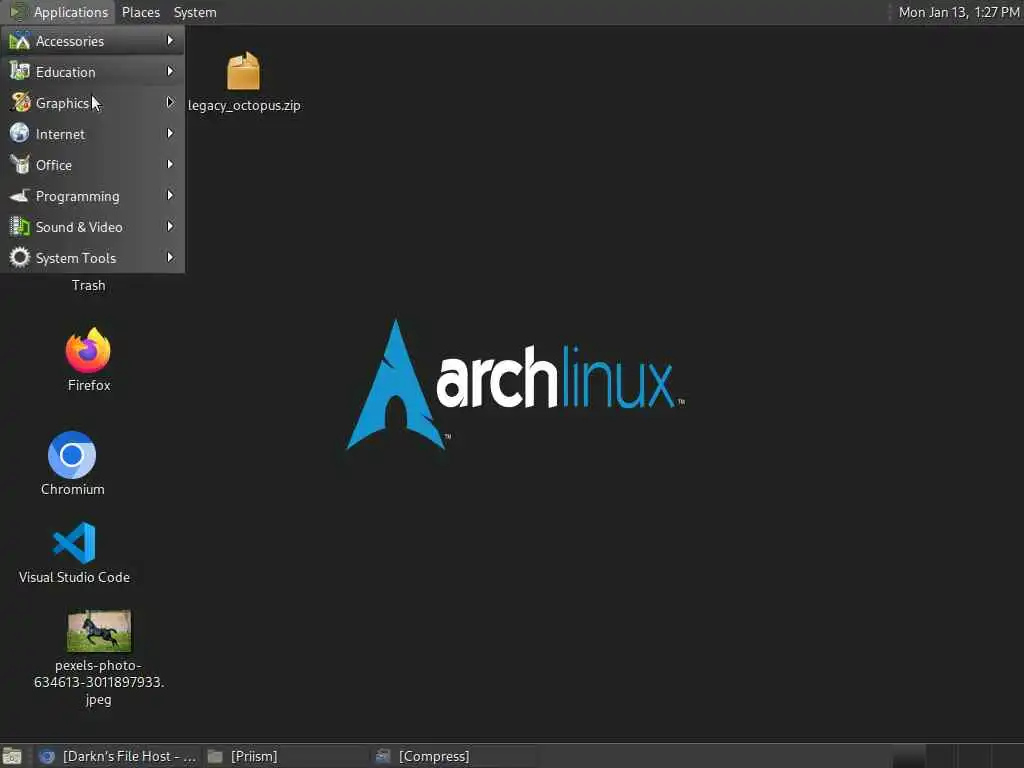Viewport: 1024px width, 768px height.
Task: Select the Chromium desktop icon
Action: click(72, 455)
